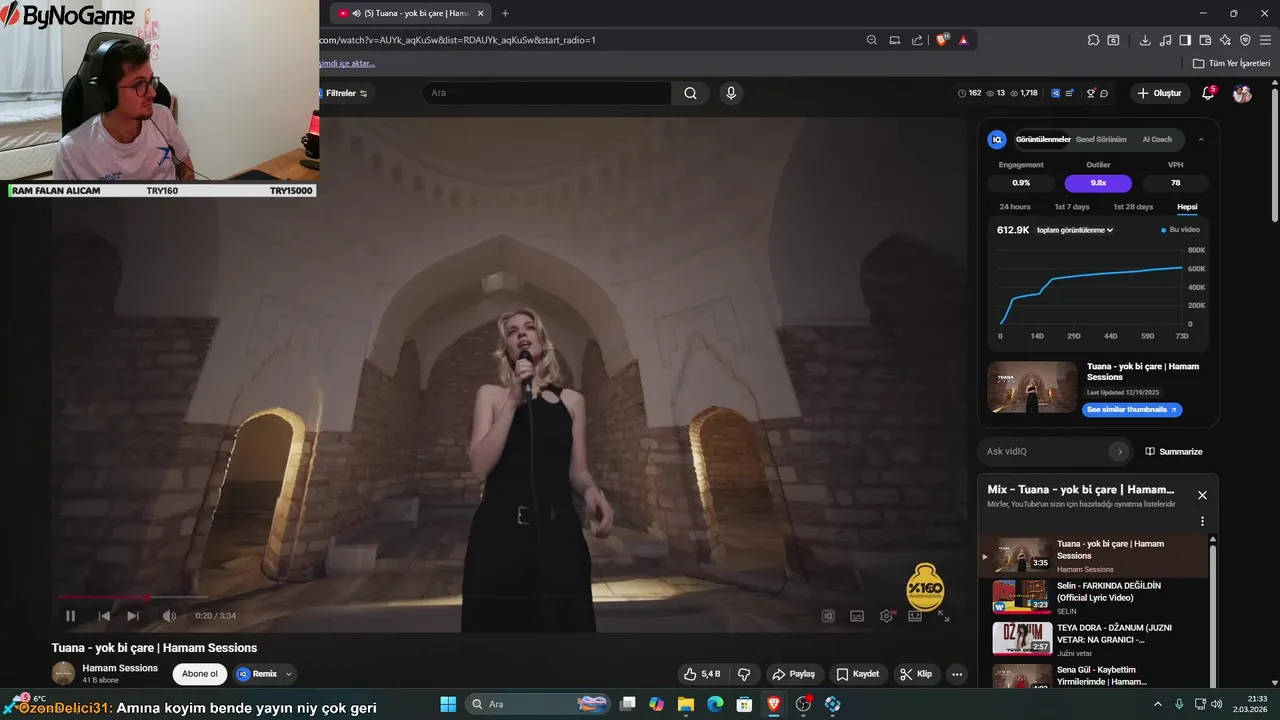The width and height of the screenshot is (1280, 720).
Task: Open the vidIQ trophy icon in header
Action: pos(1091,93)
